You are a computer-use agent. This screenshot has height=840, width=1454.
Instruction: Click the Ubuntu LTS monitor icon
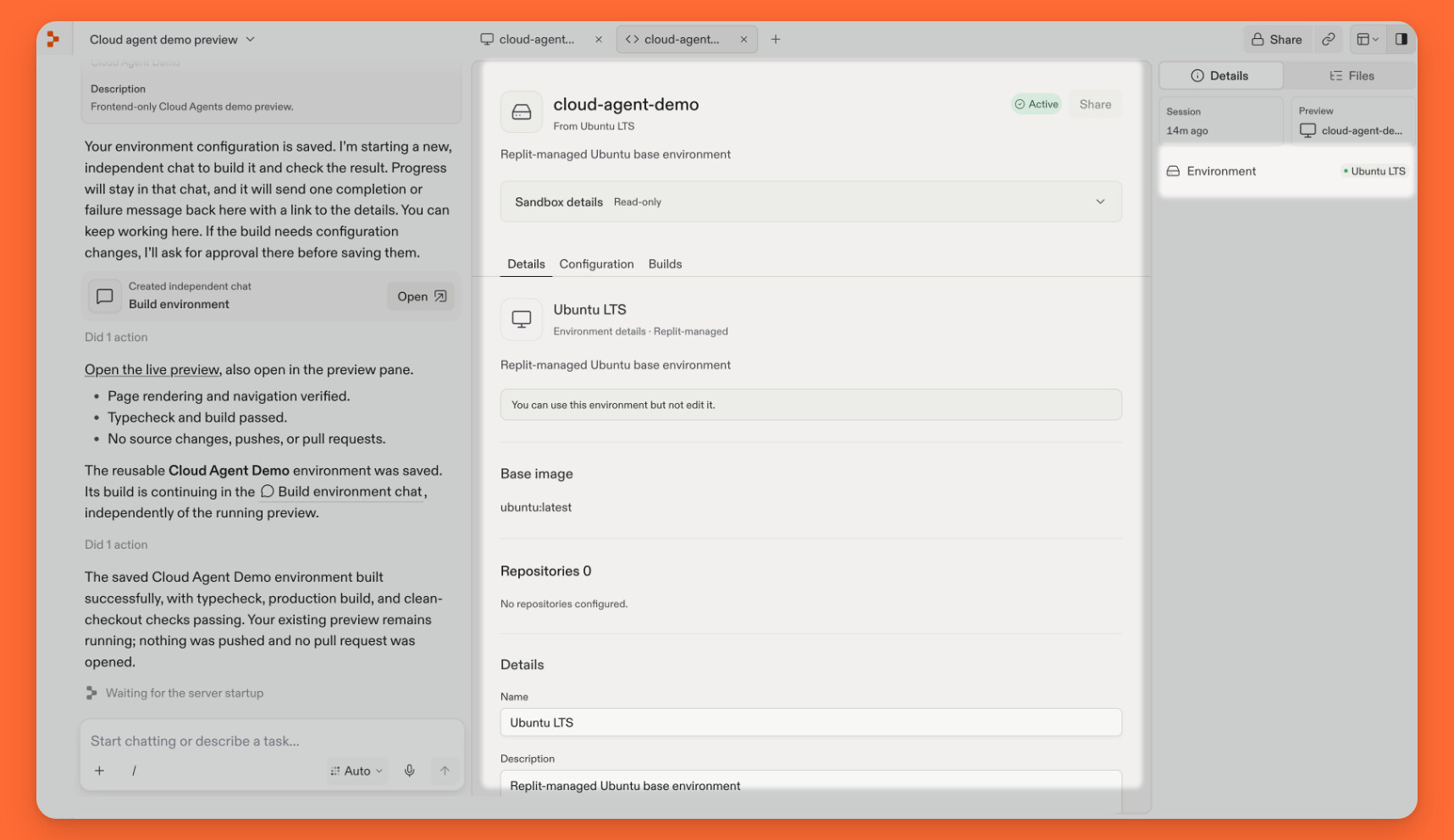point(522,319)
